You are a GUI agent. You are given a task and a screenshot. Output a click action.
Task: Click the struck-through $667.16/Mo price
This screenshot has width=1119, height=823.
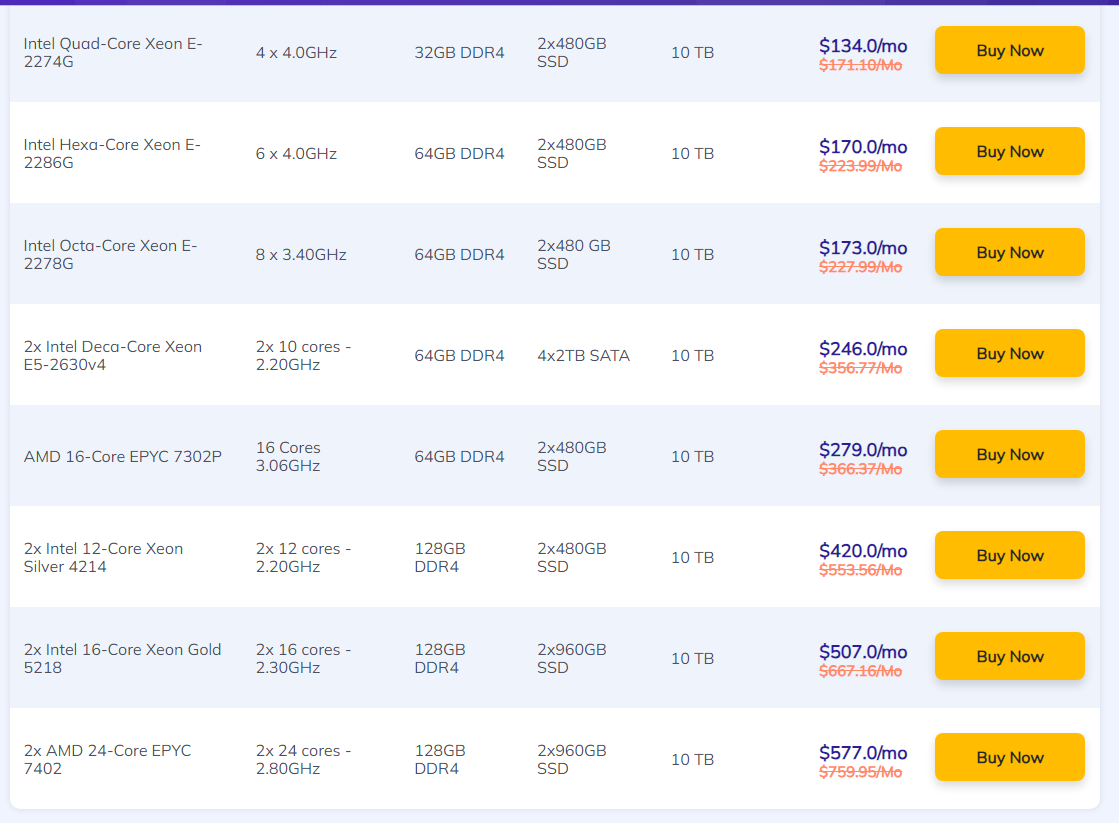(860, 672)
